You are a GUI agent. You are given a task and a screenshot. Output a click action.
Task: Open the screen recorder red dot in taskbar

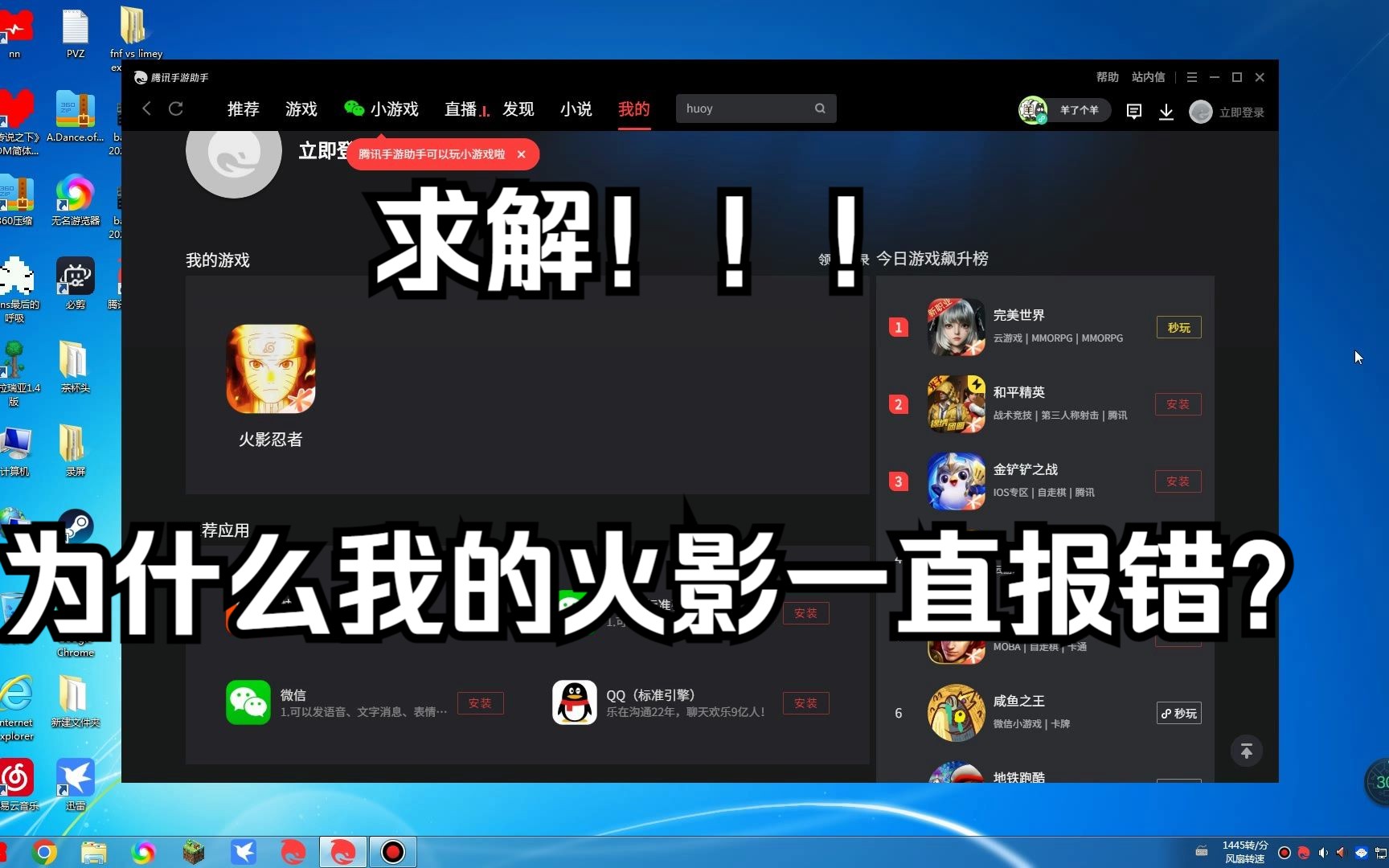pyautogui.click(x=392, y=851)
